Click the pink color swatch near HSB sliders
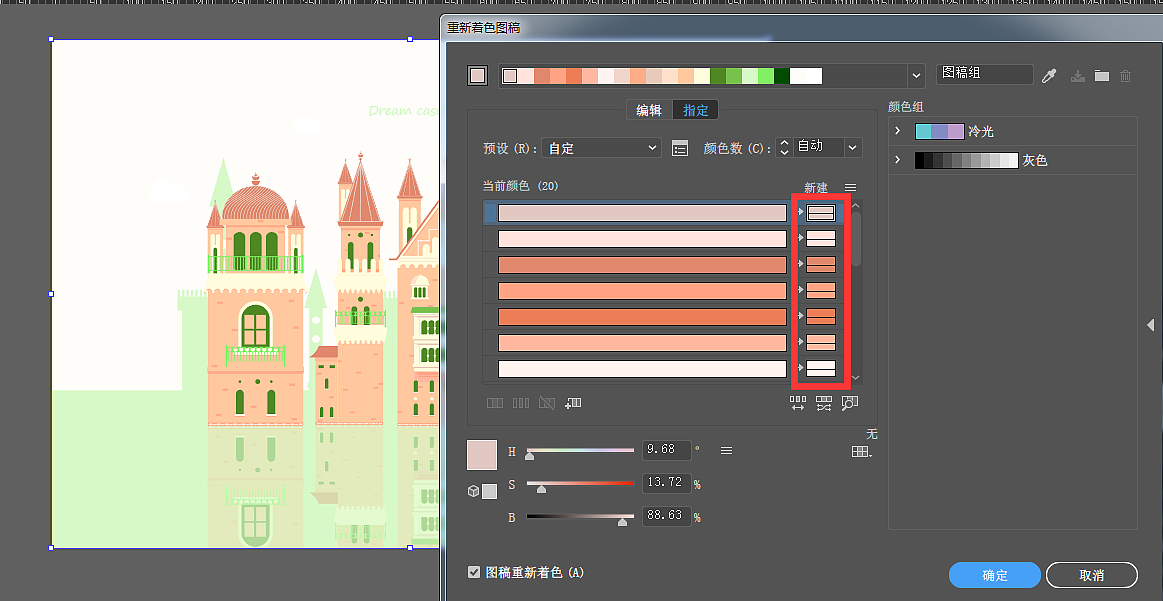The height and width of the screenshot is (601, 1163). tap(484, 453)
